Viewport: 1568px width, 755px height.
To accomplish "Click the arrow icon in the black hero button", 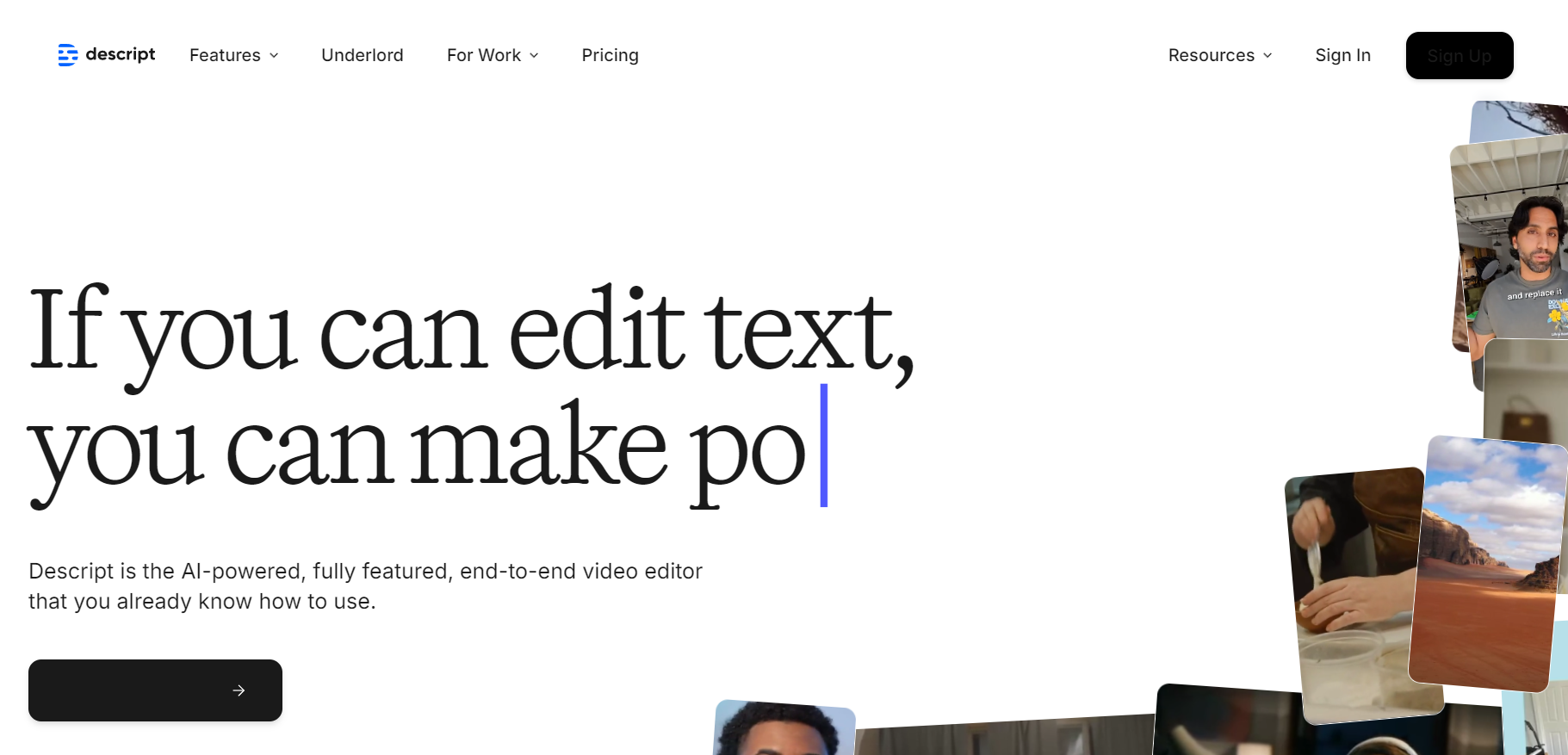I will pos(239,690).
